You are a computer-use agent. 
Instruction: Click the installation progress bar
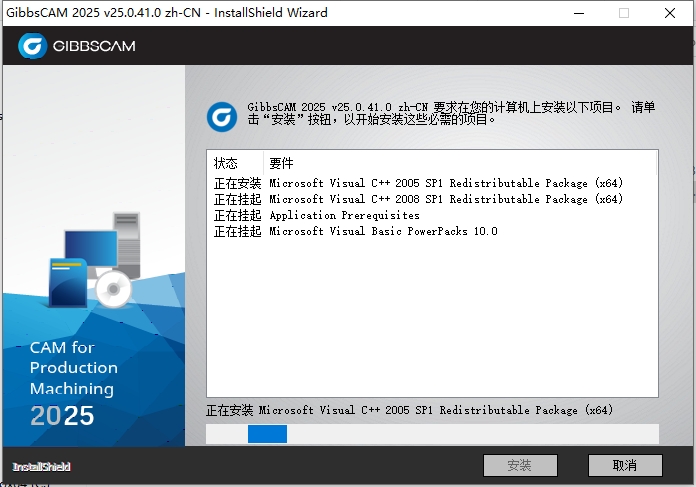[432, 434]
